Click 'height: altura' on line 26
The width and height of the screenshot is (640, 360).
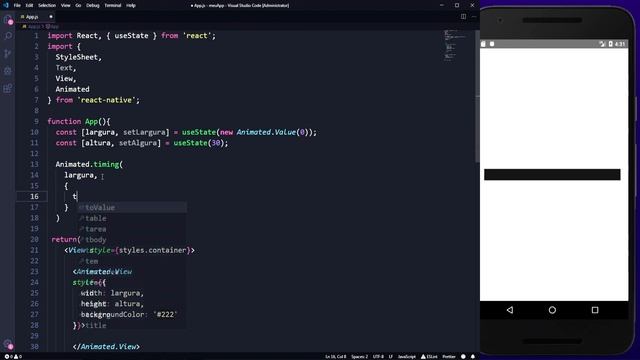click(110, 304)
